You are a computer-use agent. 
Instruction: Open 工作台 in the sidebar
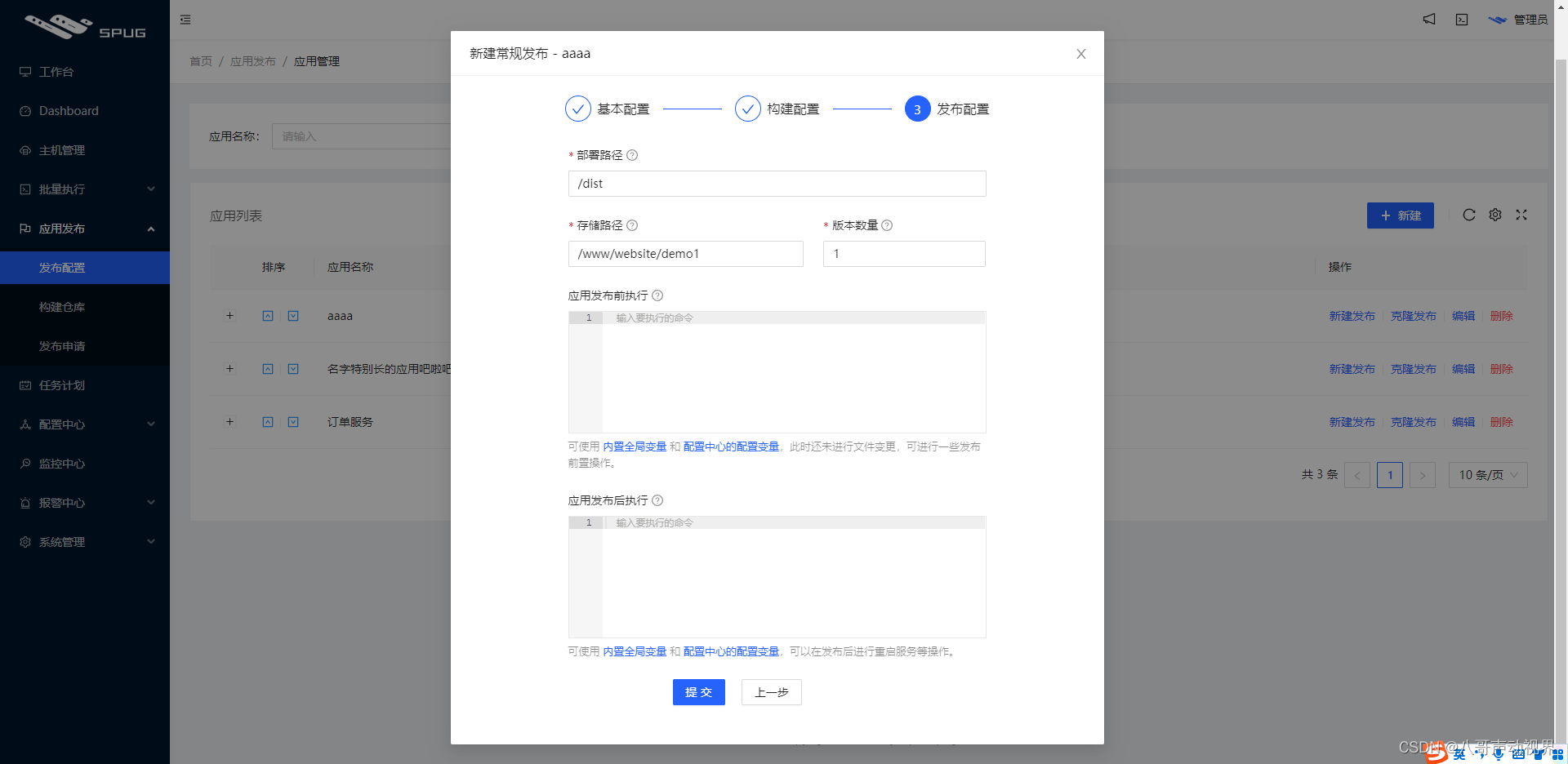[85, 72]
